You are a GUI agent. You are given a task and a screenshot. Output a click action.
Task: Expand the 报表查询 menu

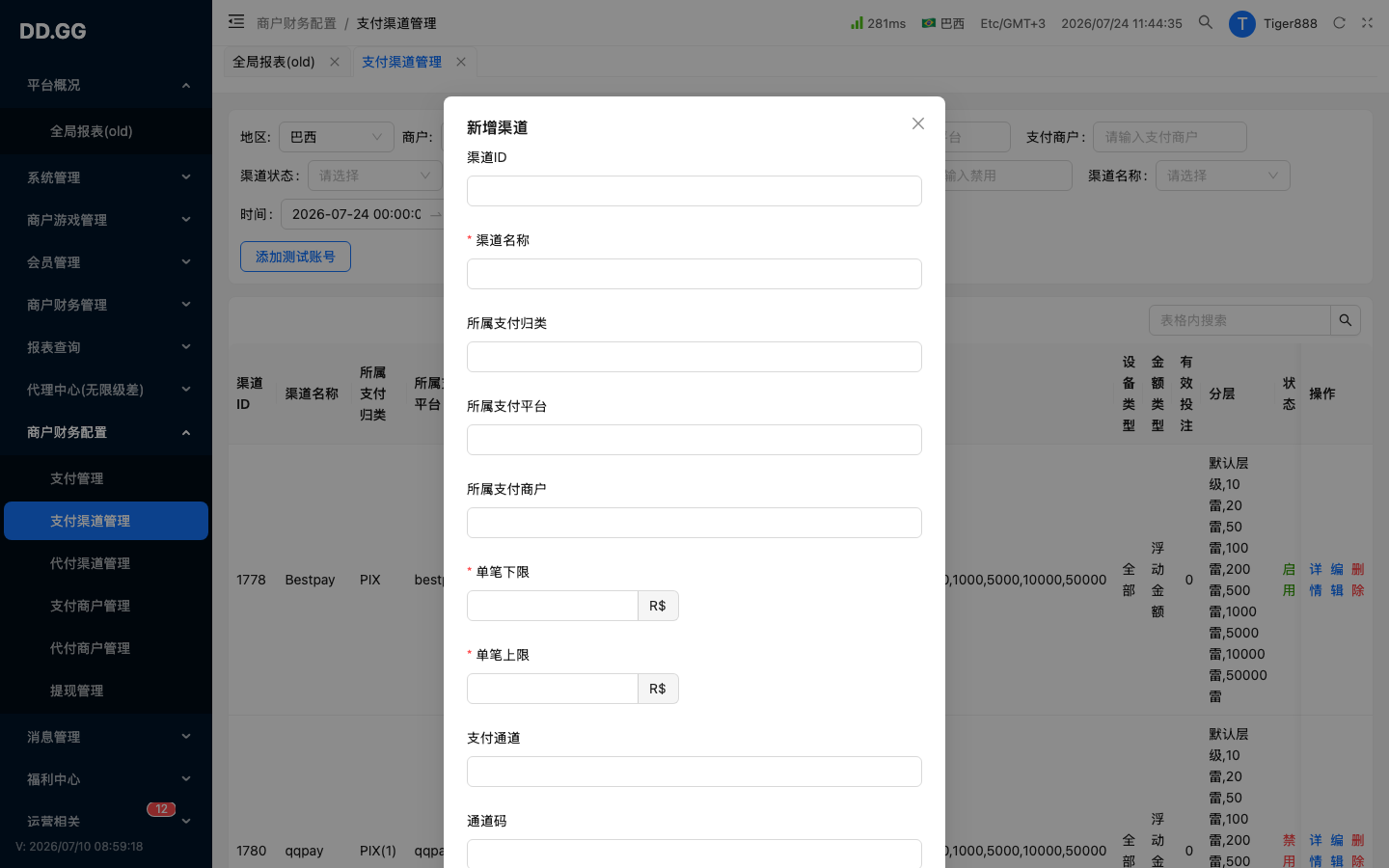[x=106, y=347]
